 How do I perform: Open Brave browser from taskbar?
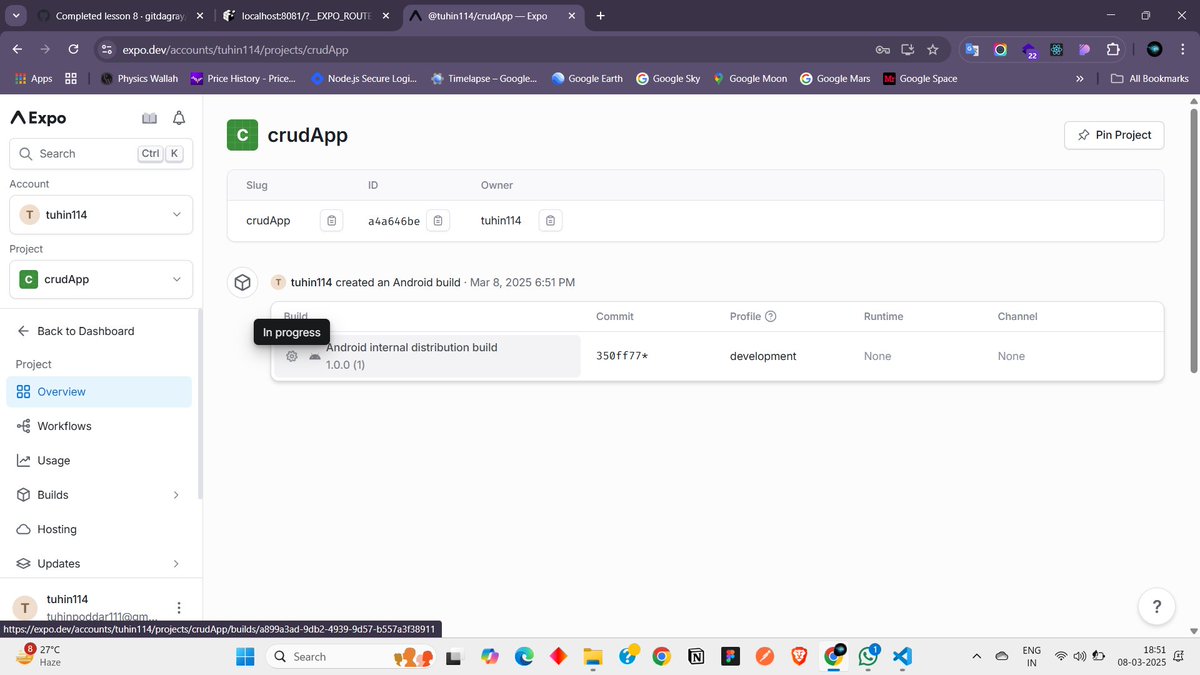(798, 656)
